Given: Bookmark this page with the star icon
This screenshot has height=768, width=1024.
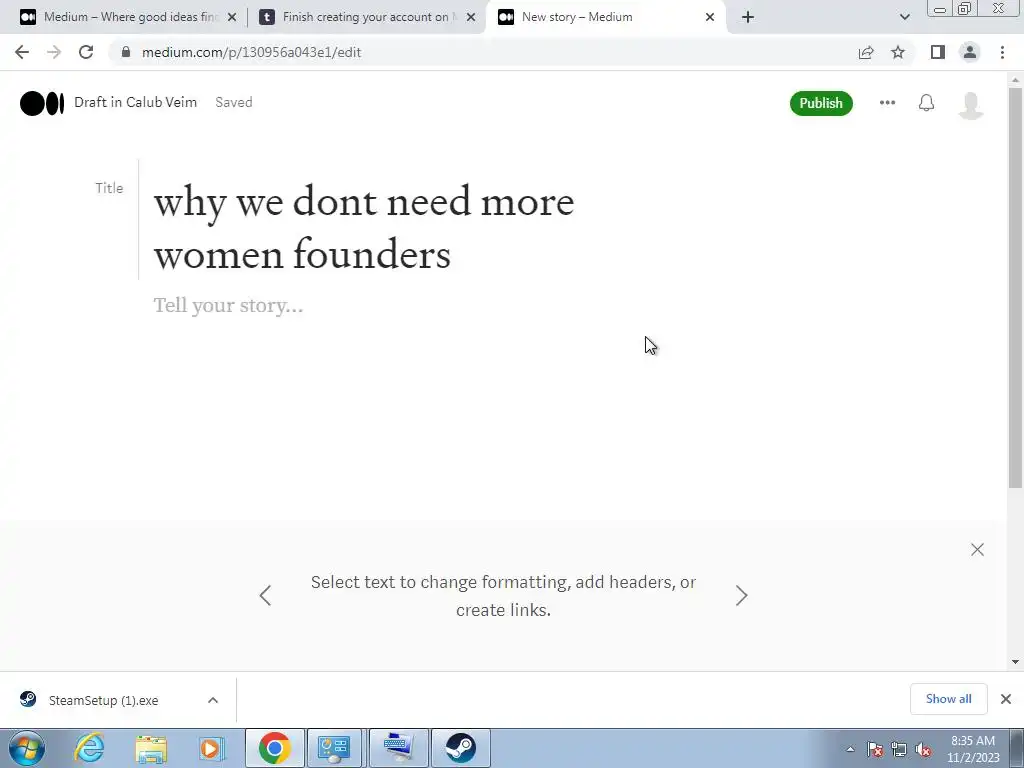Looking at the screenshot, I should (x=898, y=52).
